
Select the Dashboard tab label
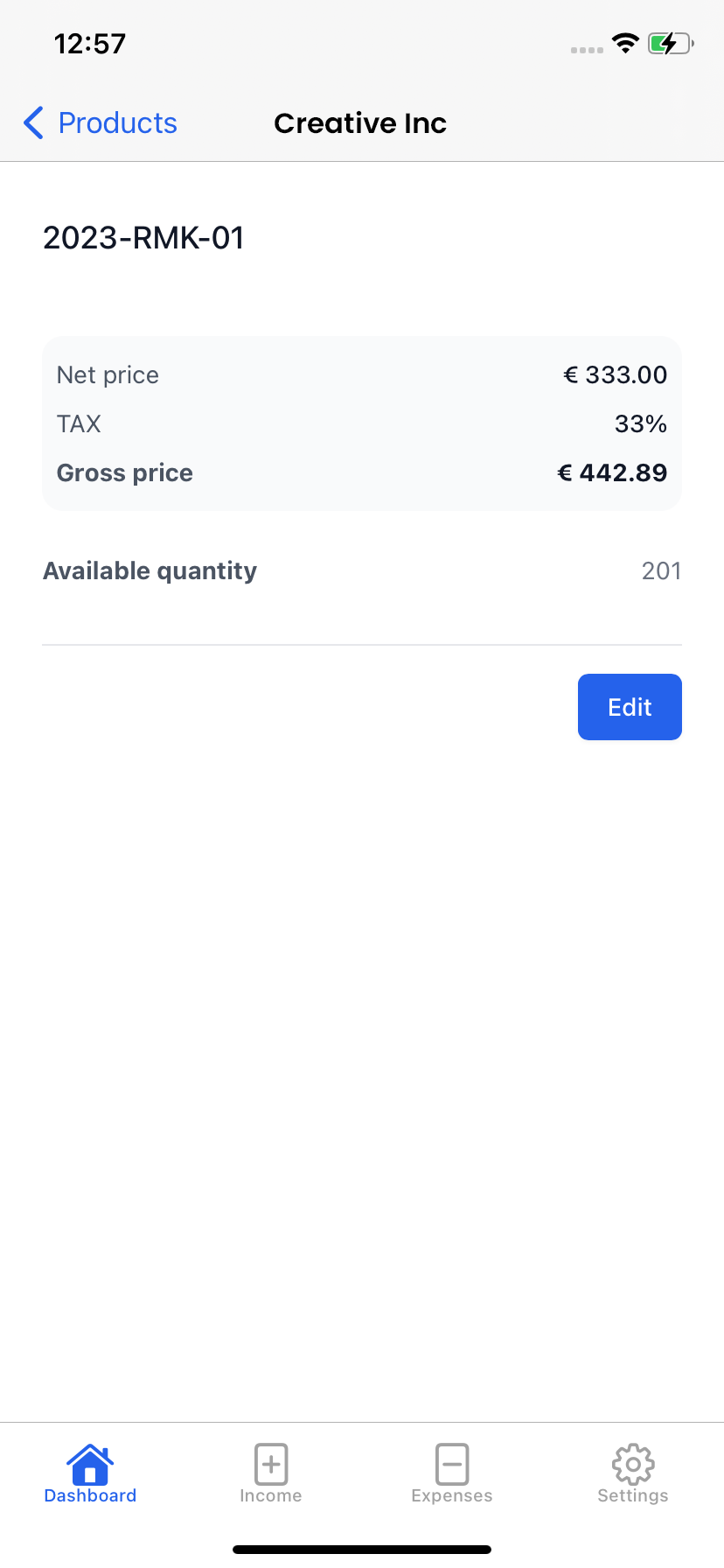point(90,1496)
